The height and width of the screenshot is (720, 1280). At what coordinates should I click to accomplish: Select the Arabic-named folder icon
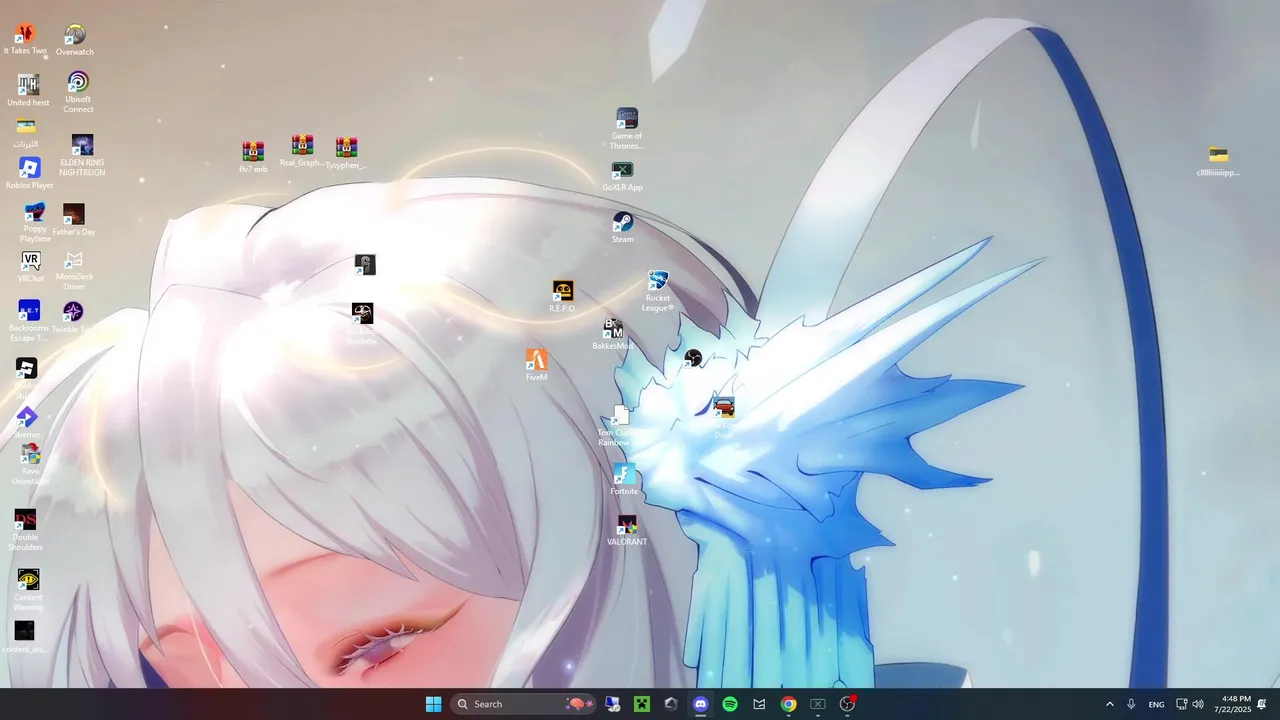pyautogui.click(x=26, y=134)
